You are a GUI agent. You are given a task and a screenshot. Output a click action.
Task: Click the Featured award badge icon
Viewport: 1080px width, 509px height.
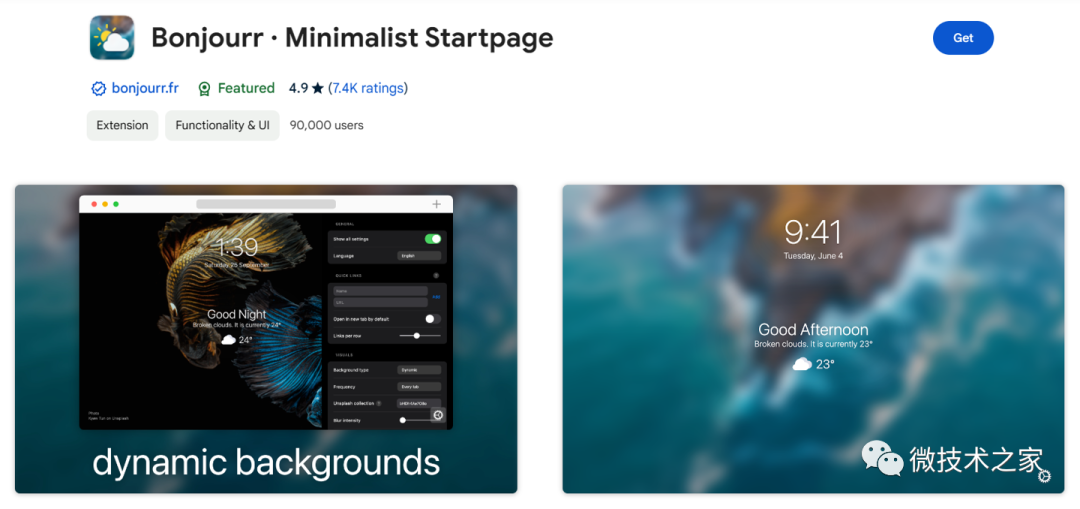[204, 89]
